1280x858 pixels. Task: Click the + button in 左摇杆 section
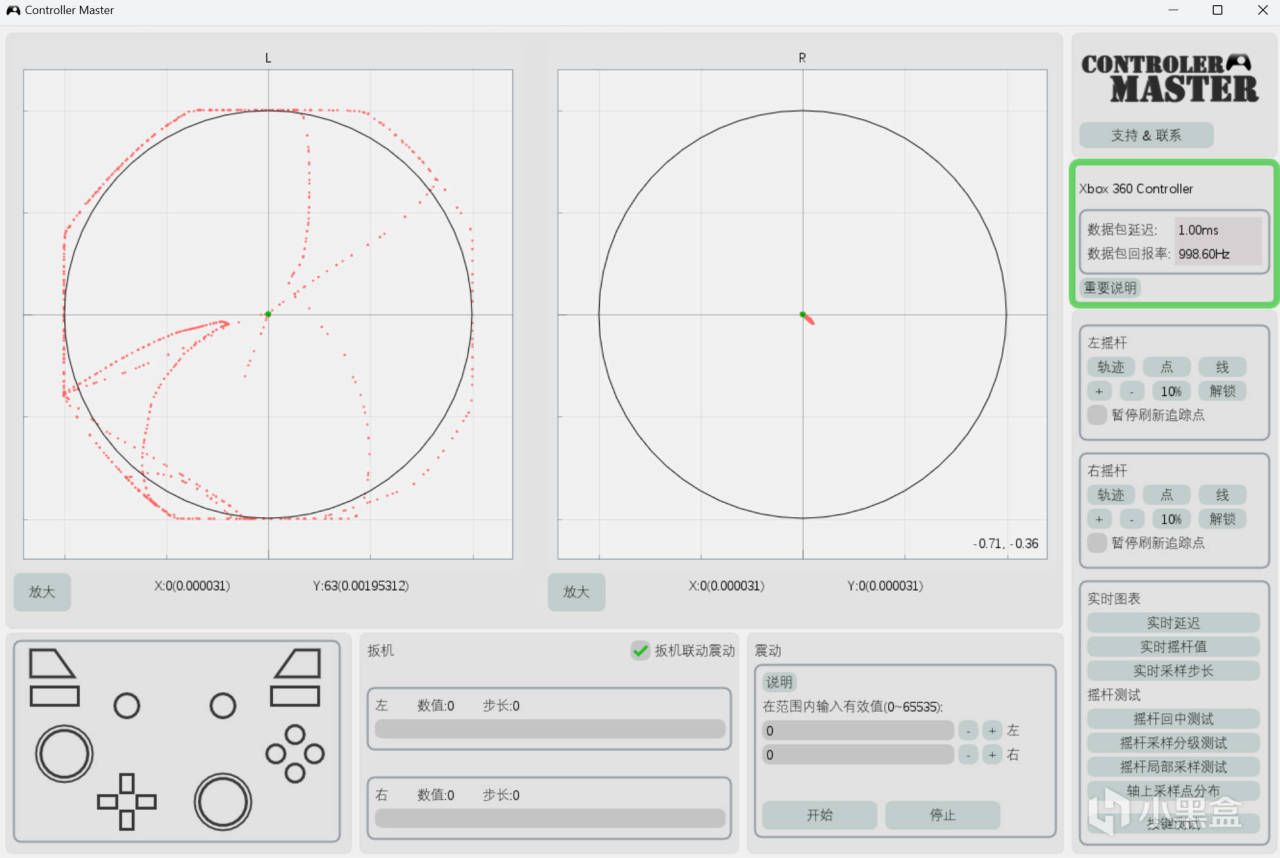[x=1099, y=391]
